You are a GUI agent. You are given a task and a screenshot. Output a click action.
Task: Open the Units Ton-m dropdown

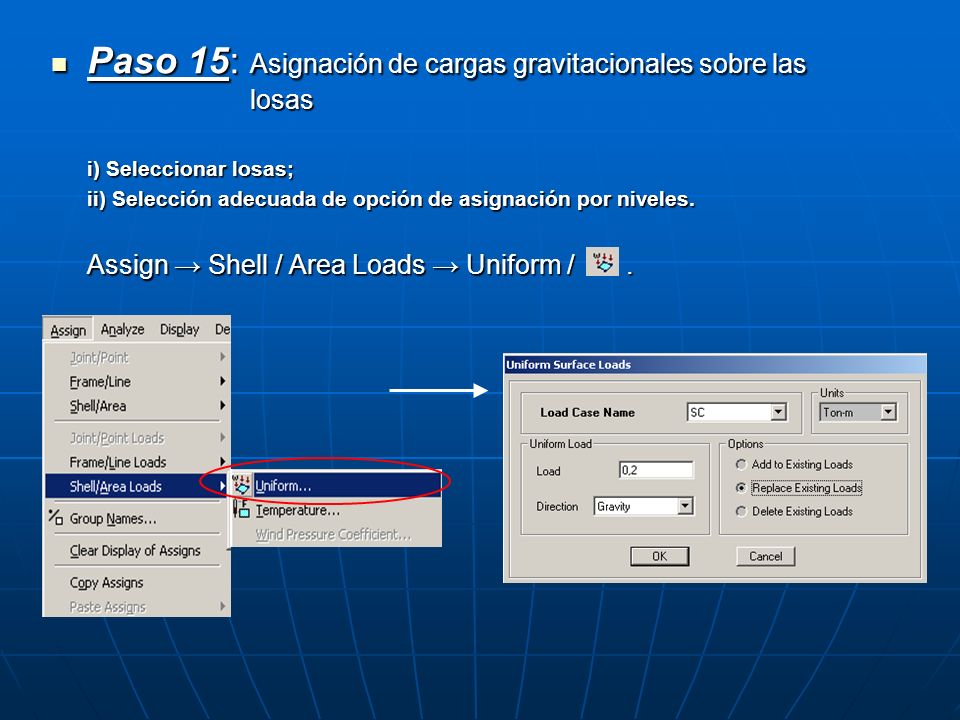(888, 412)
